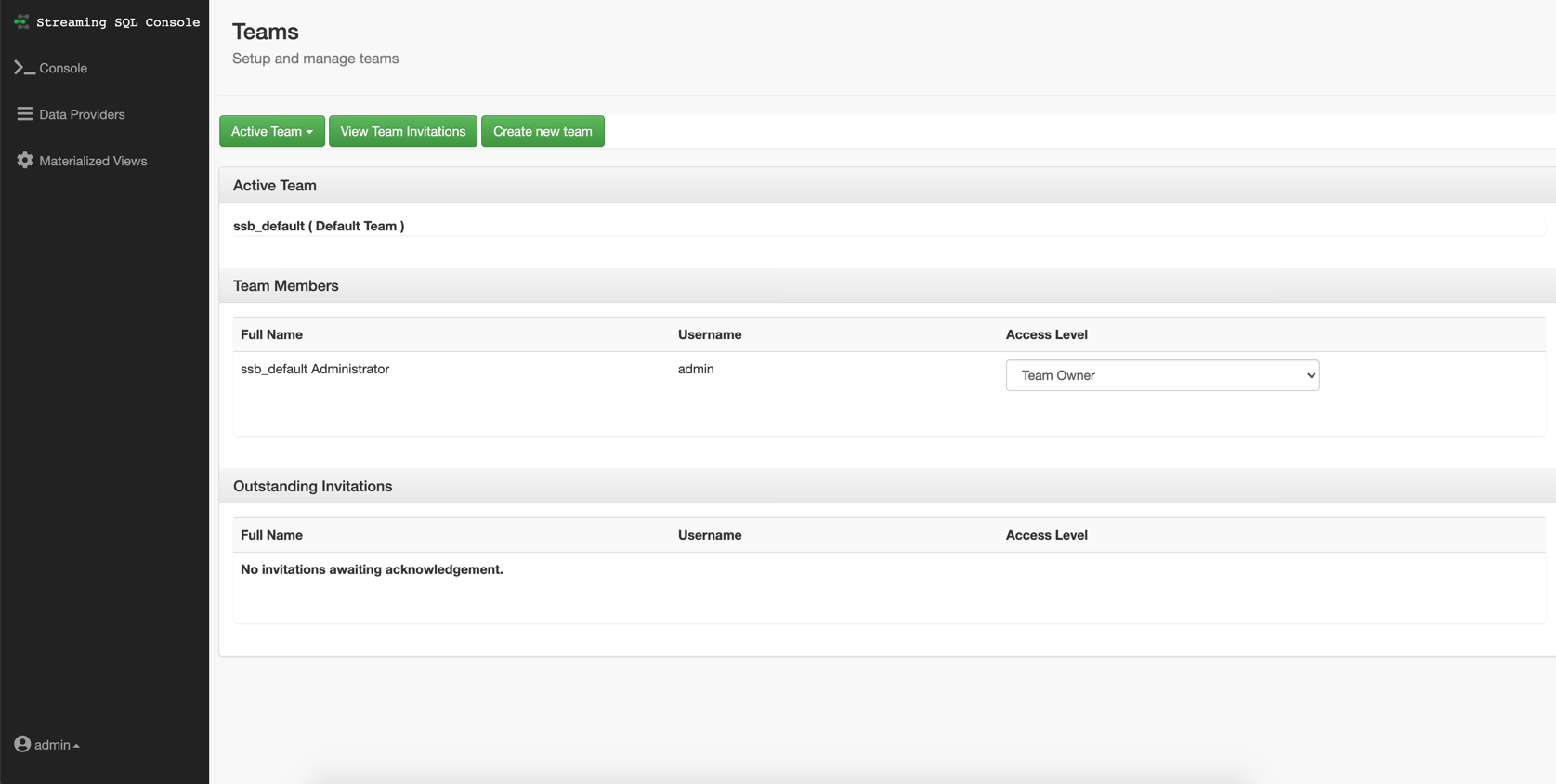
Task: Open the Active Team dropdown button
Action: point(271,131)
